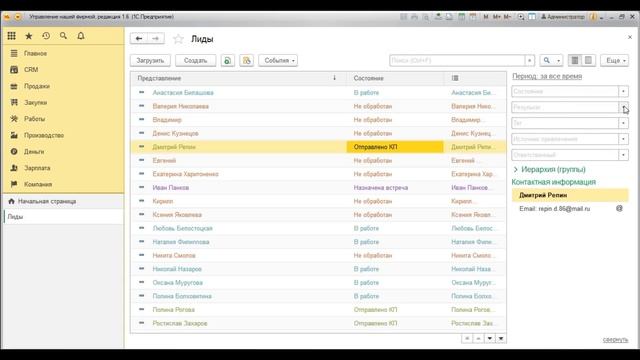Click the yellow info icon in title bar

pos(593,17)
